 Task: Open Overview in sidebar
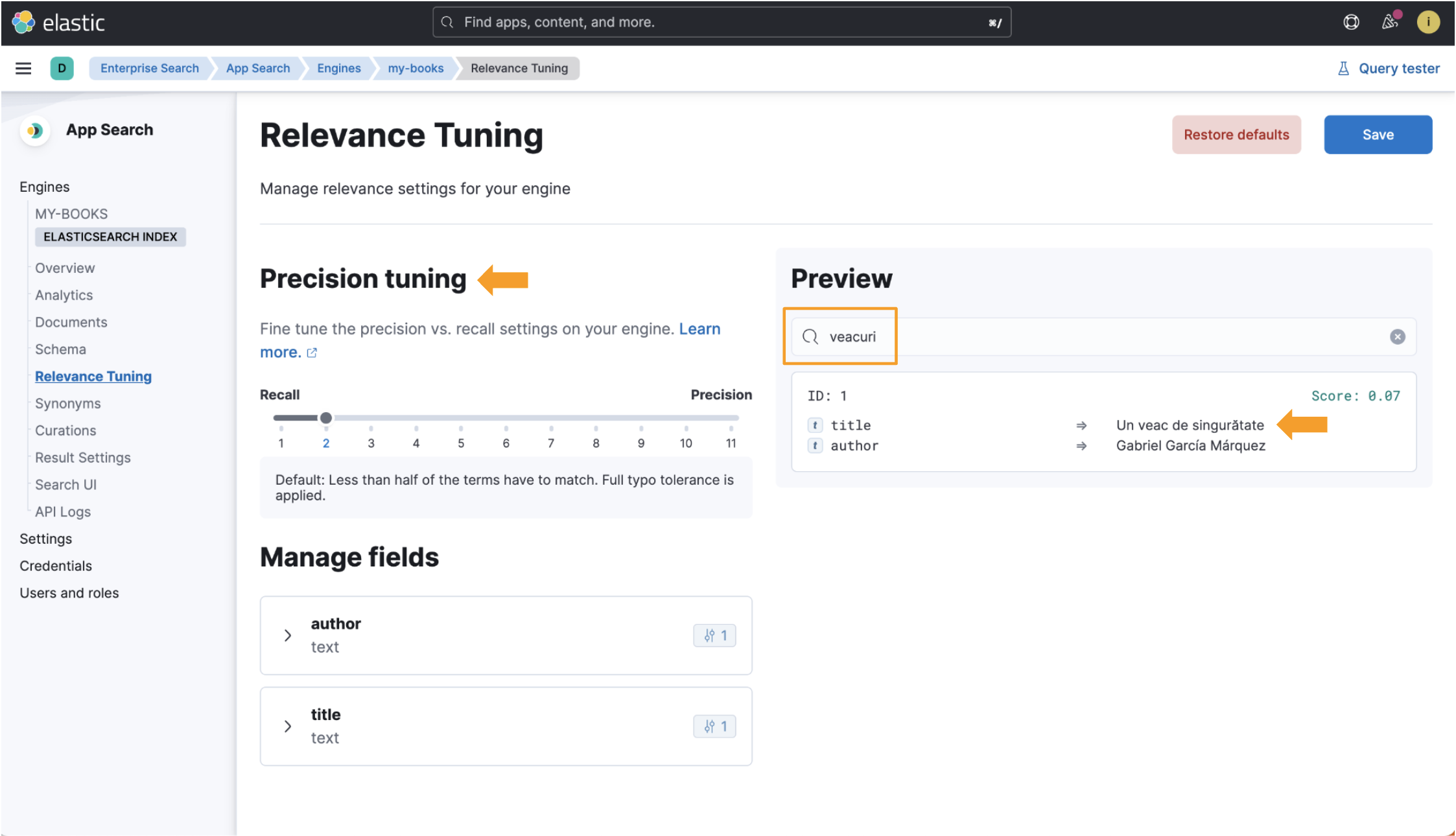click(65, 268)
